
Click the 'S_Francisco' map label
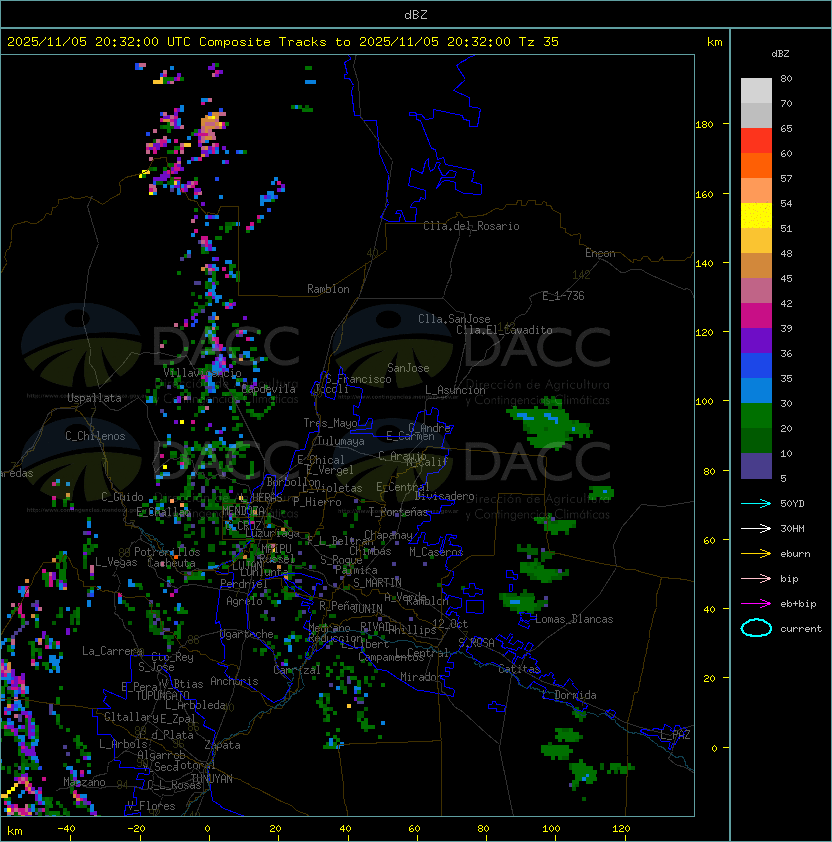(358, 379)
